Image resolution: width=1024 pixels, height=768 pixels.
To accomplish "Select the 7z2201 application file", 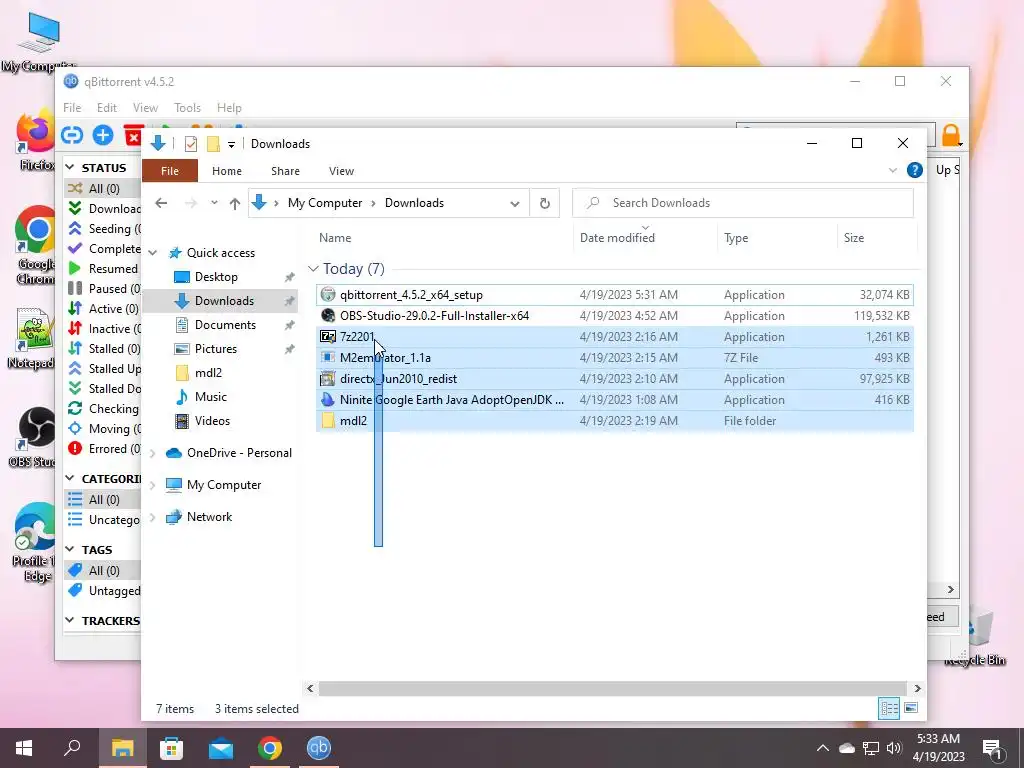I will 615,336.
